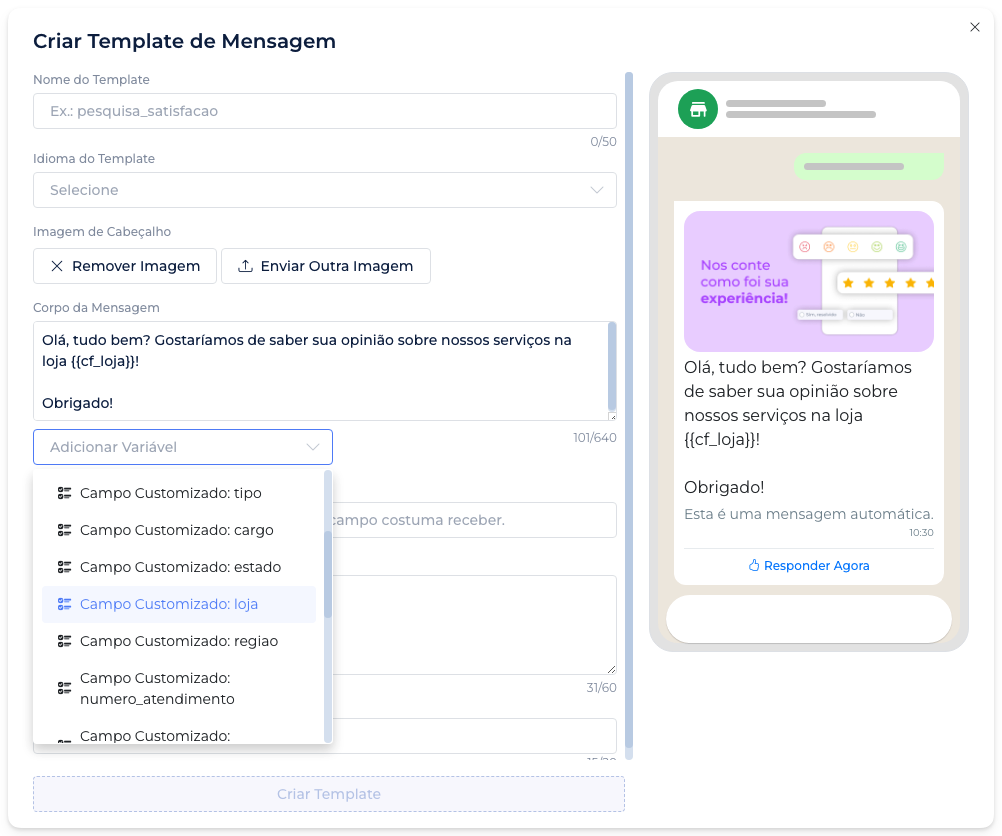This screenshot has height=836, width=1002.
Task: Click the Corpo da Mensagem text area
Action: (x=318, y=370)
